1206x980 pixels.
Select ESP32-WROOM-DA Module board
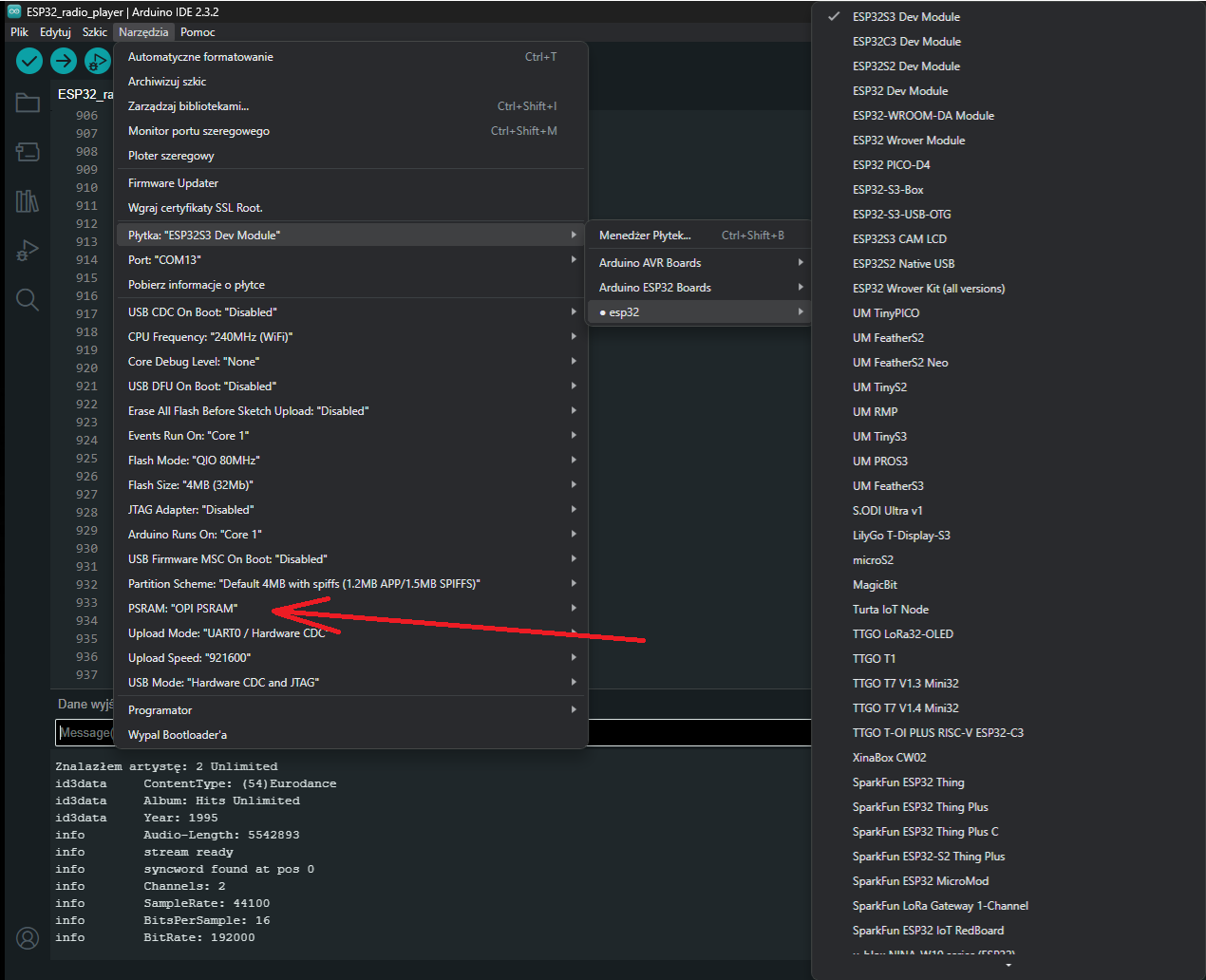click(1008, 116)
